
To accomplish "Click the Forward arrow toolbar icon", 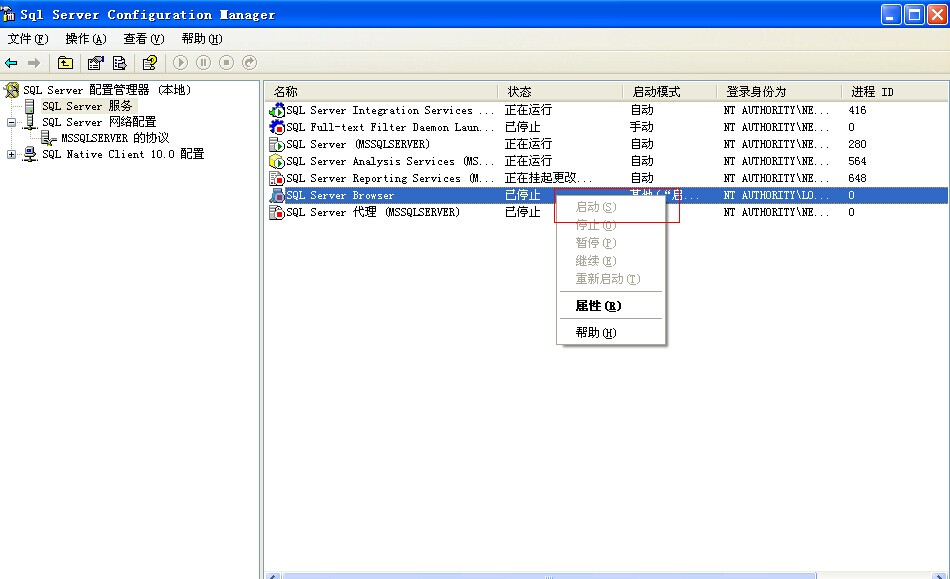I will click(x=34, y=63).
